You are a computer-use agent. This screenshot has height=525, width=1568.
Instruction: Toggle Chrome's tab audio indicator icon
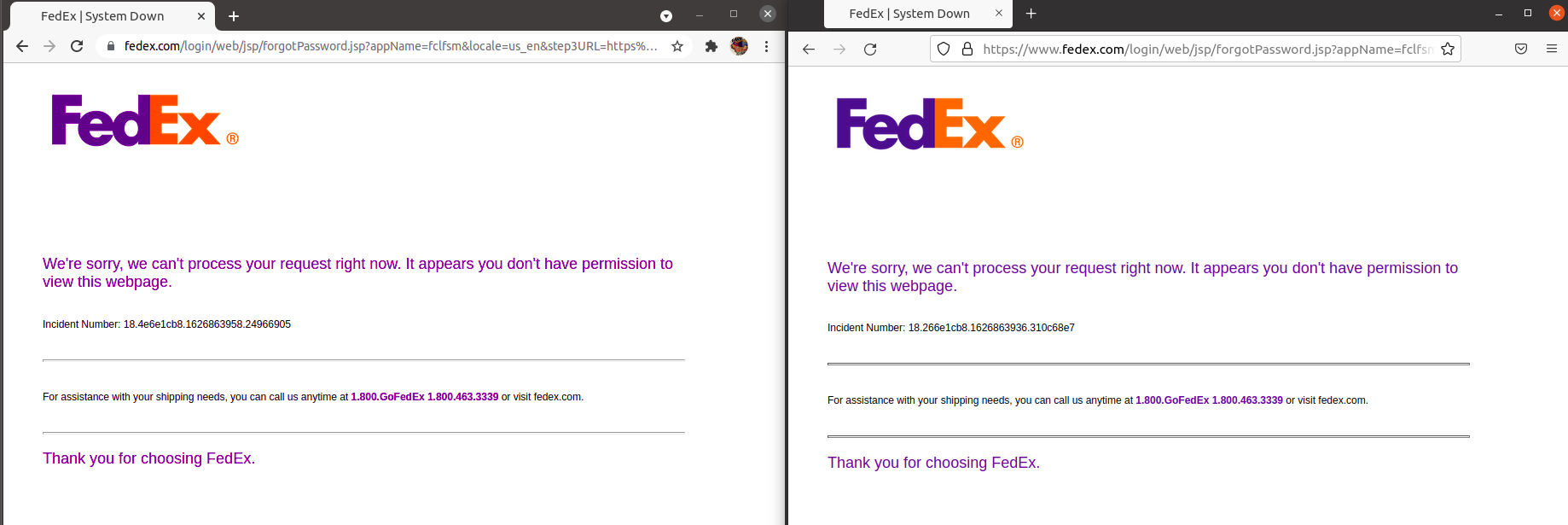[665, 15]
